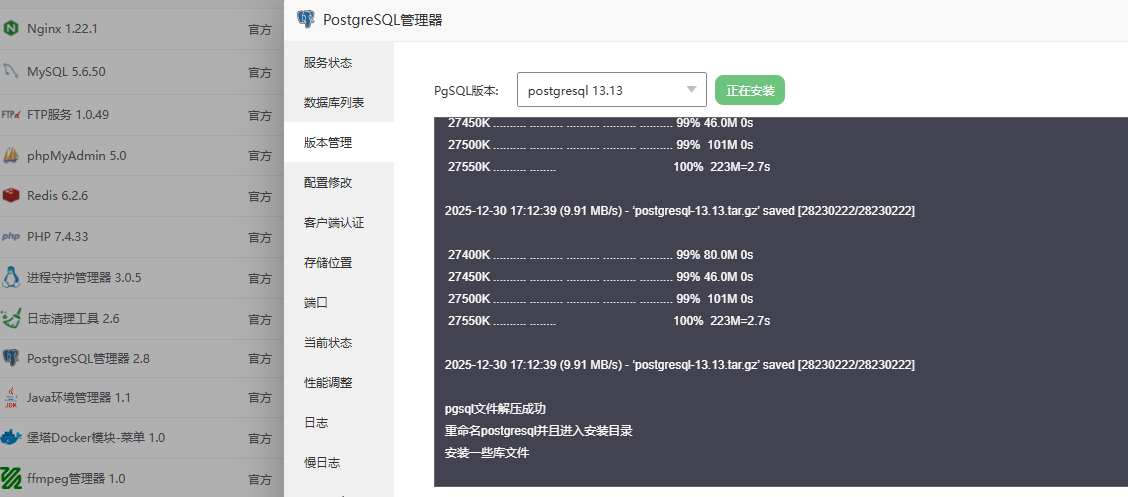Image resolution: width=1128 pixels, height=497 pixels.
Task: Click the MySQL 5.6.50 dolphin icon
Action: [11, 71]
